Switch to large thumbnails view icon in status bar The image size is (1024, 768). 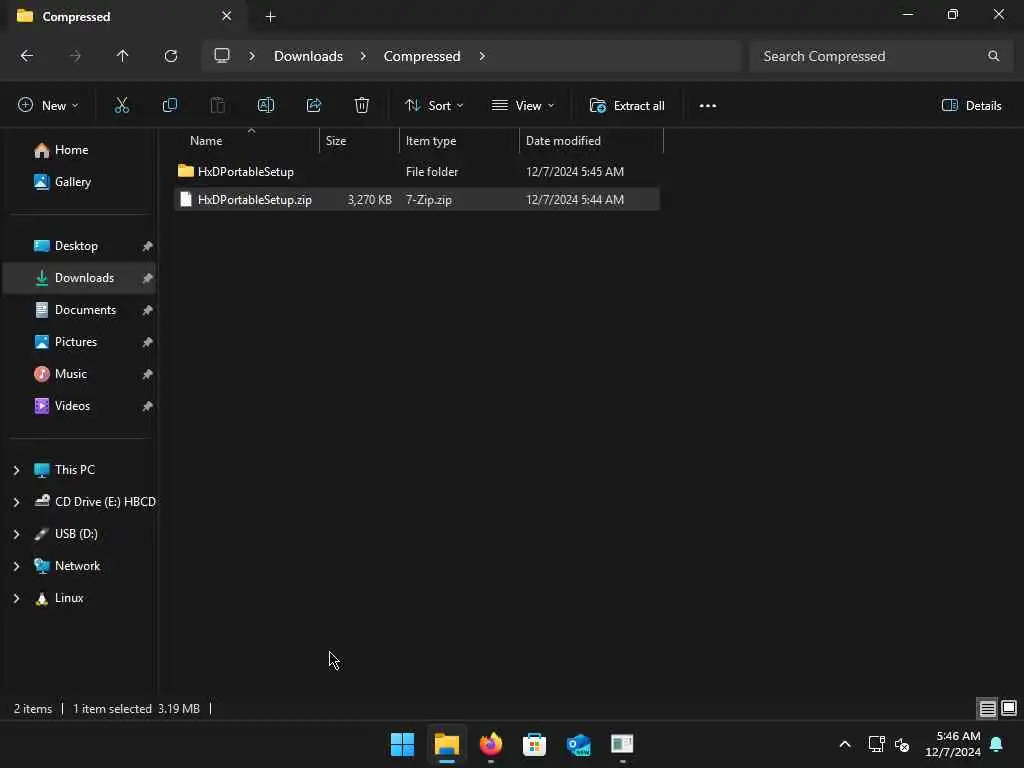(1009, 709)
